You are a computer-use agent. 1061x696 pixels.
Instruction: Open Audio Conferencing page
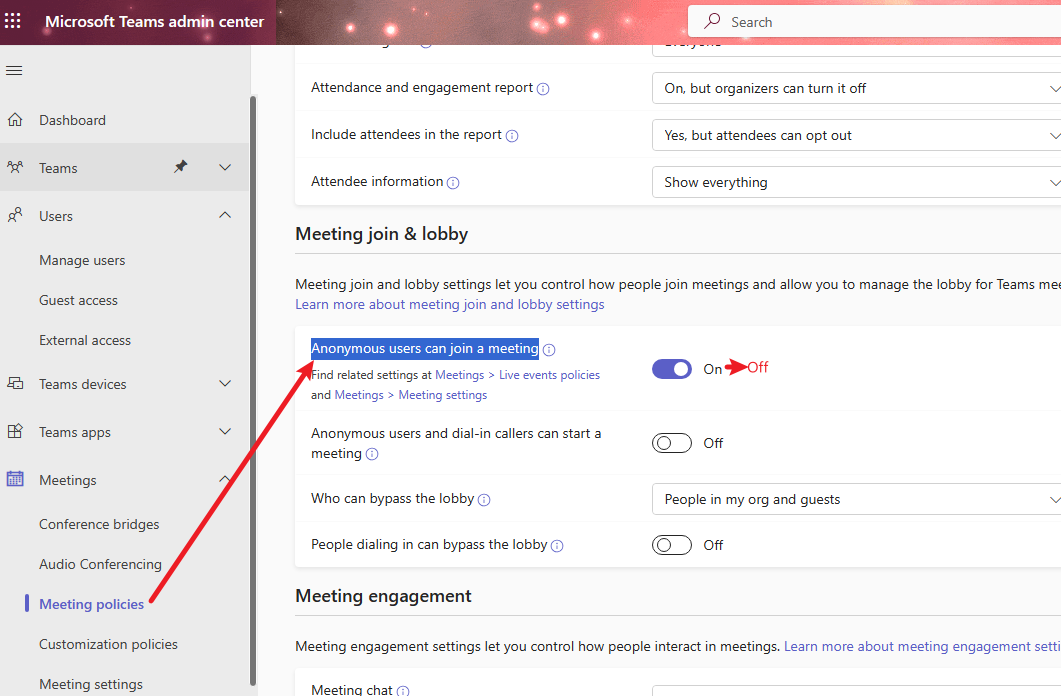tap(101, 564)
